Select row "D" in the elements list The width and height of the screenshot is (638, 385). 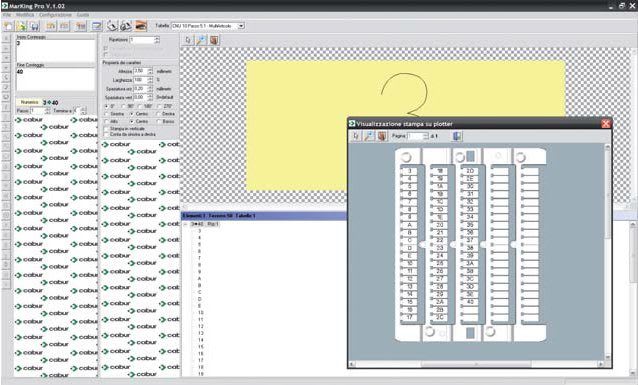click(200, 299)
